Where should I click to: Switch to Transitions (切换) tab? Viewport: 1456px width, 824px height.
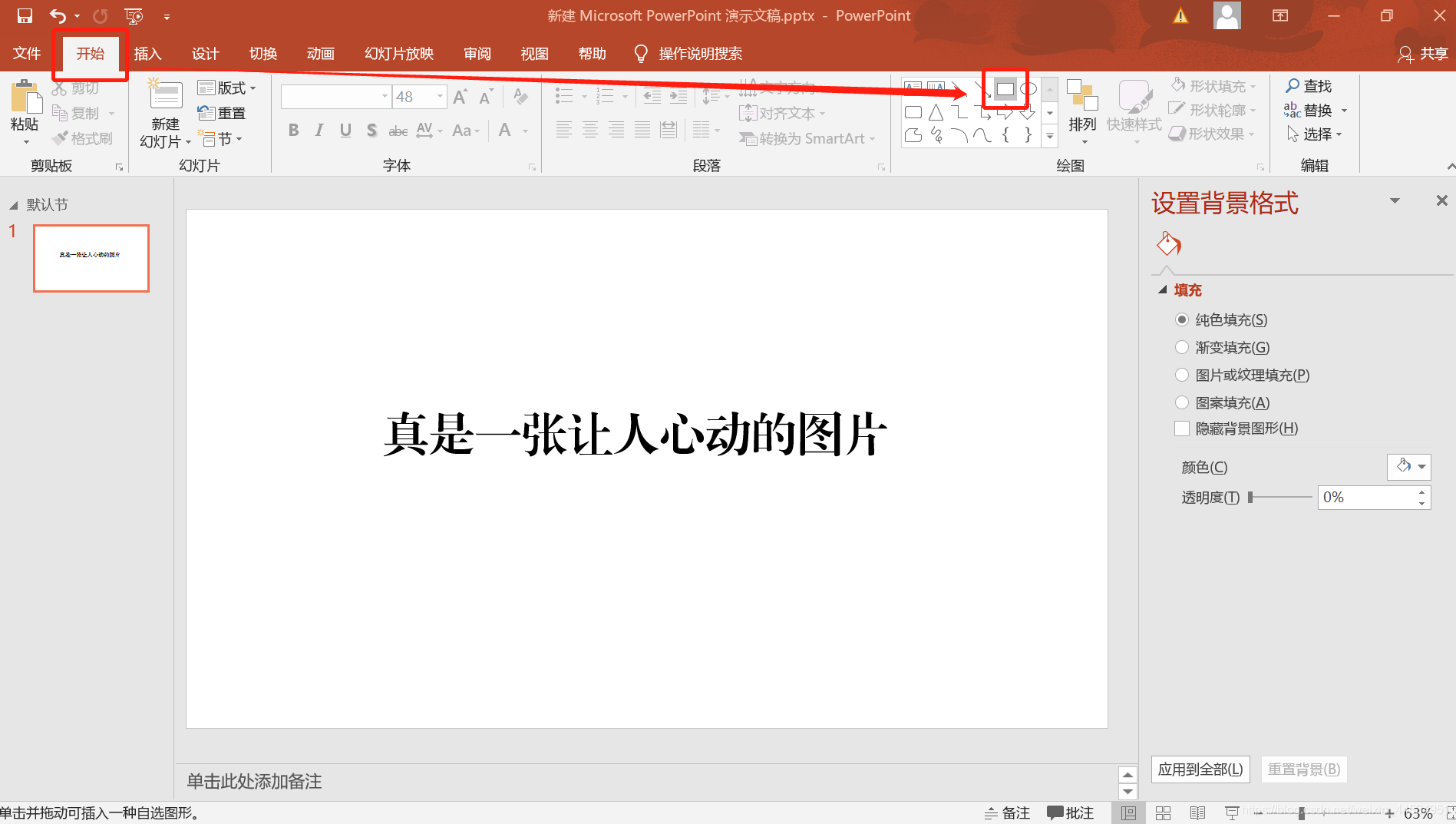click(262, 53)
